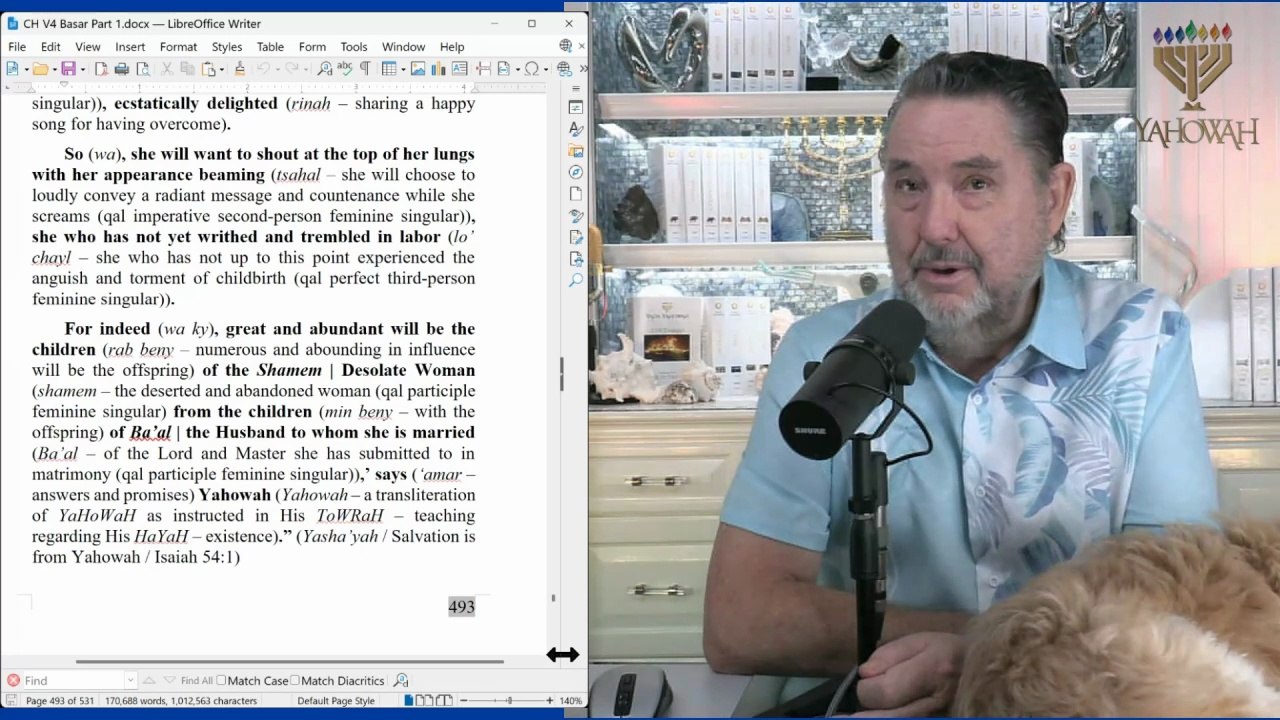Click zoom out minus button
The image size is (1280, 720).
point(464,700)
